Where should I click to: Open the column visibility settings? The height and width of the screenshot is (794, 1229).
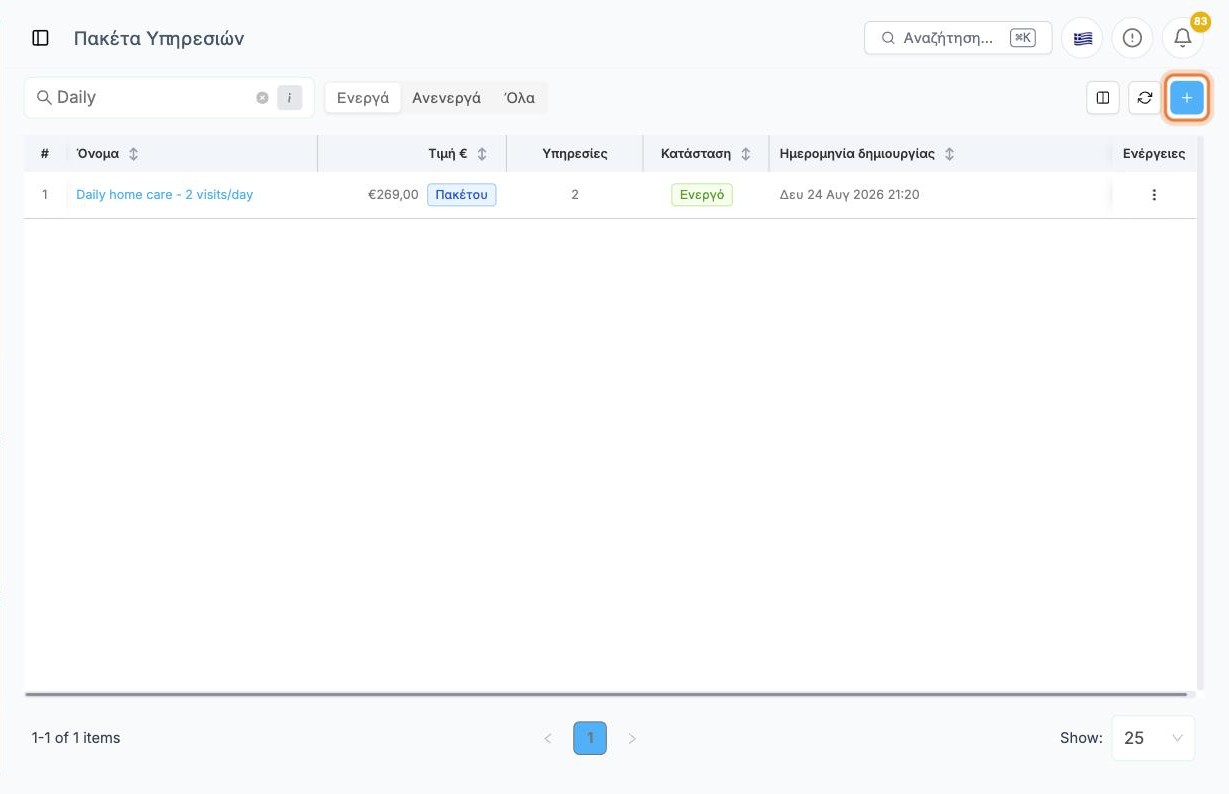pyautogui.click(x=1103, y=98)
